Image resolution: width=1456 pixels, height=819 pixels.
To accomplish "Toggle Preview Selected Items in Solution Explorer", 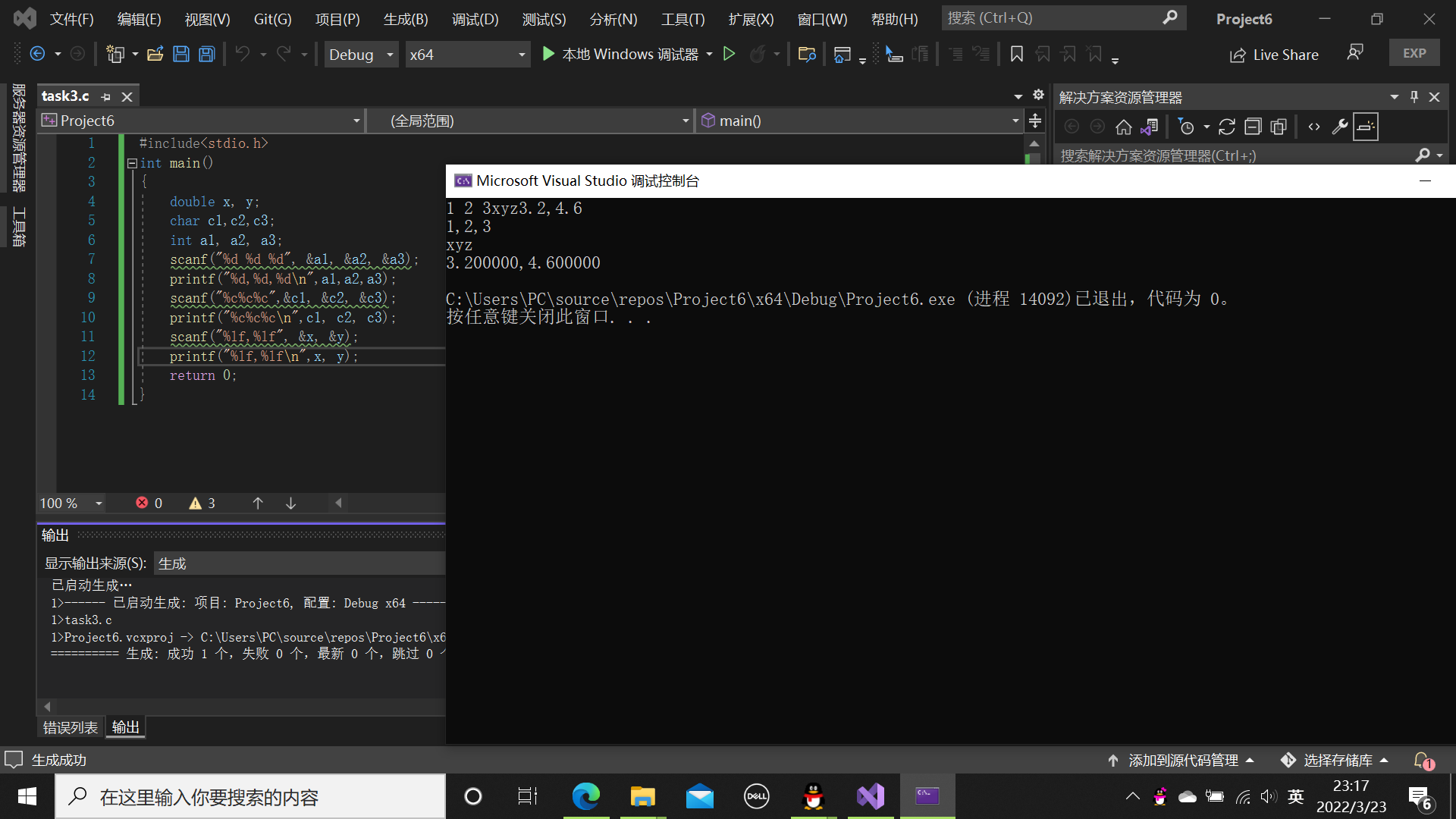I will tap(1366, 127).
